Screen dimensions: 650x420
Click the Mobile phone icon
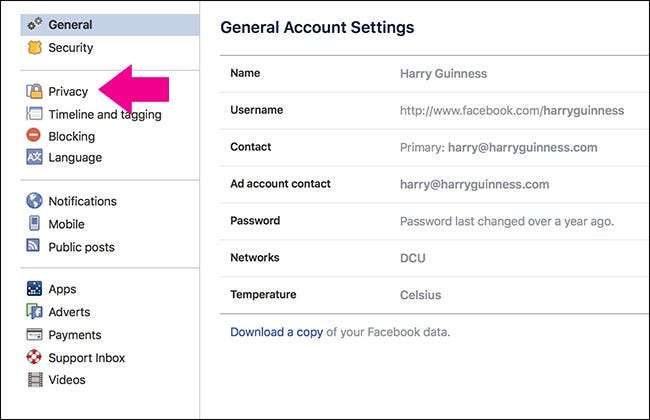(x=34, y=224)
